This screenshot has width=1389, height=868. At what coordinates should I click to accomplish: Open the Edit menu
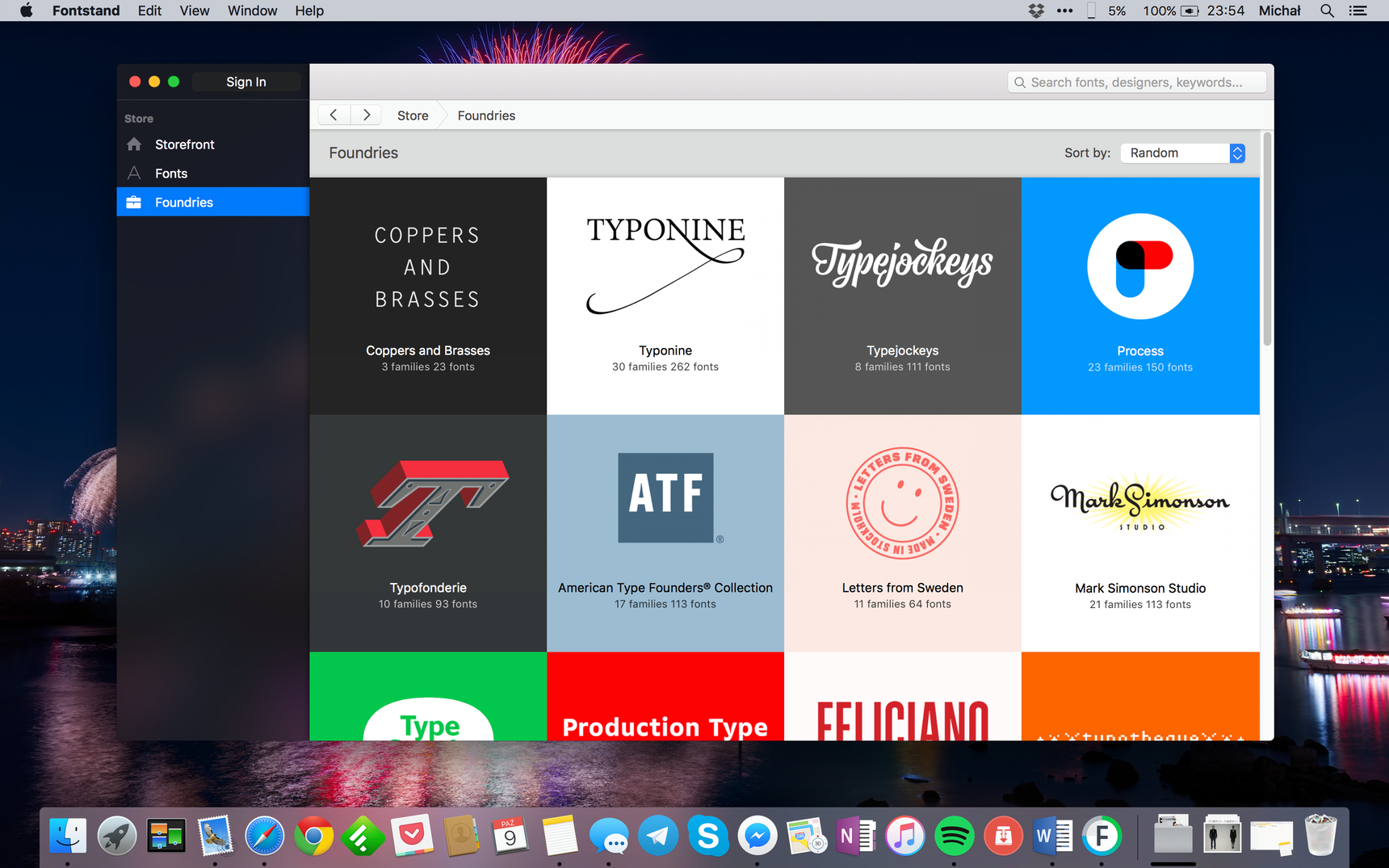[149, 10]
